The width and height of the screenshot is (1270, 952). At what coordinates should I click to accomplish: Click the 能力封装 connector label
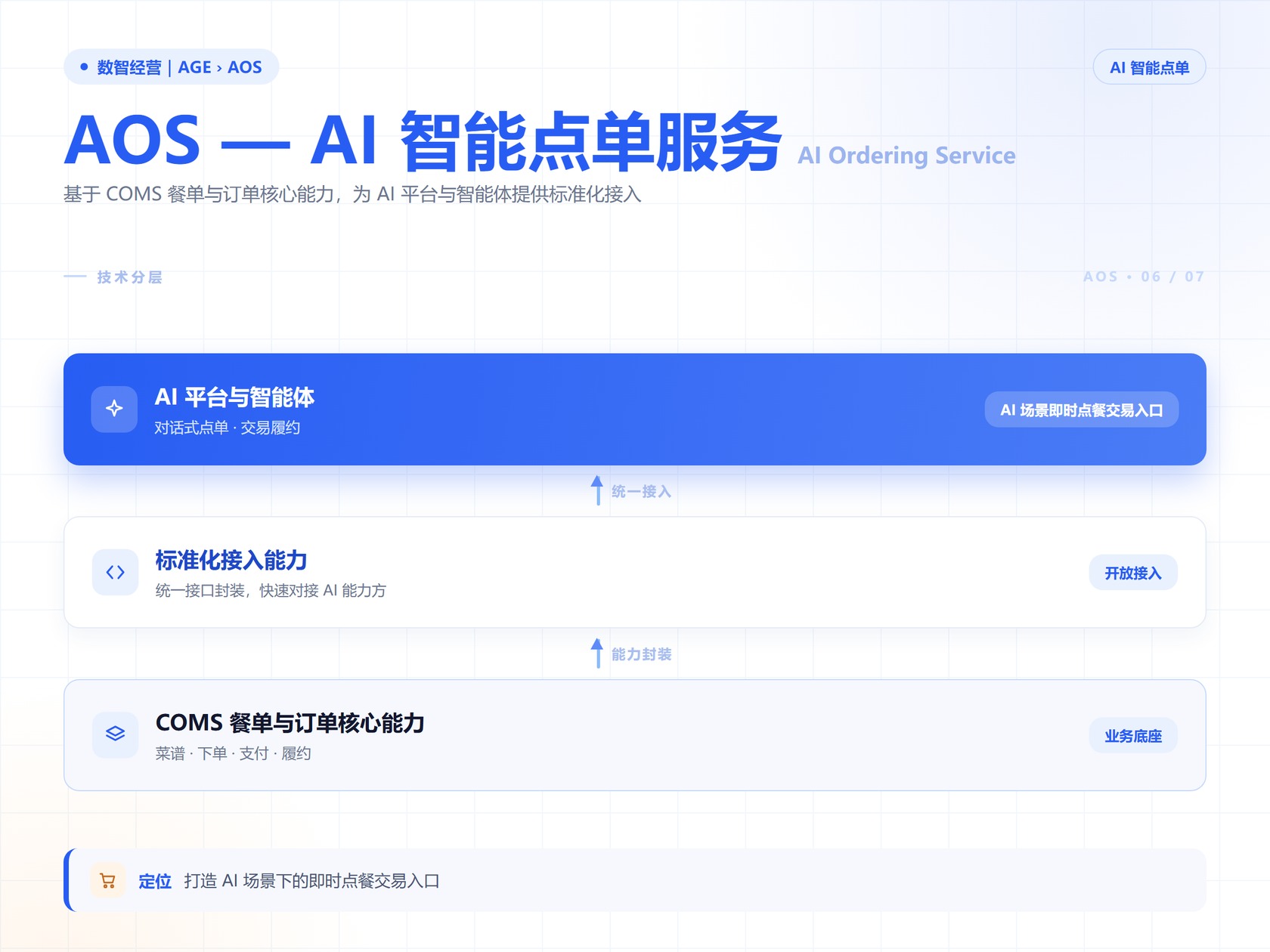point(641,654)
